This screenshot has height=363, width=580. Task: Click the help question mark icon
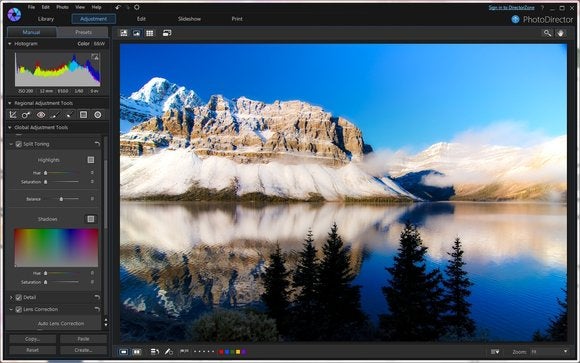coord(542,8)
